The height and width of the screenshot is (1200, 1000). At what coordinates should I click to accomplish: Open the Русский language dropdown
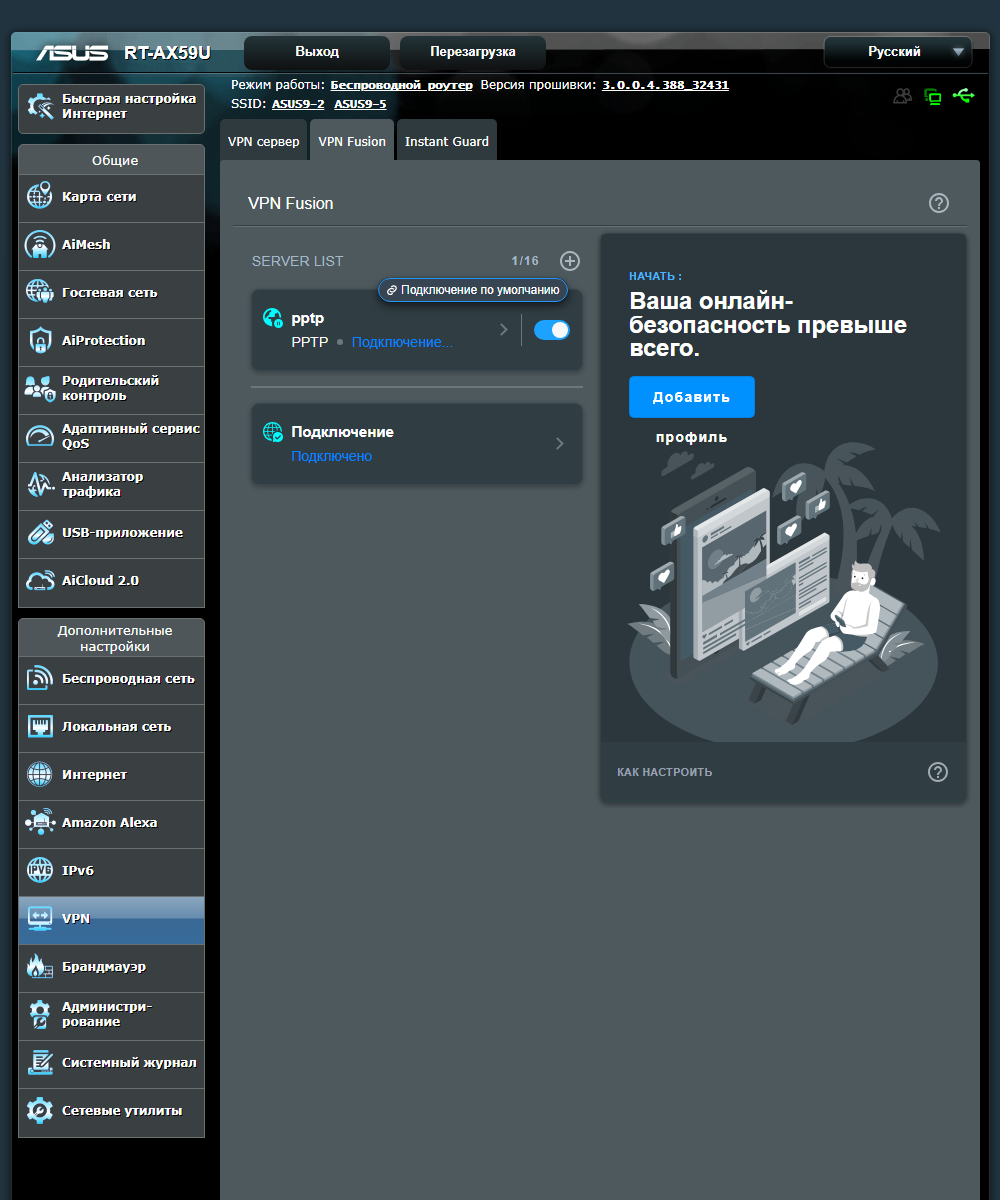click(897, 52)
